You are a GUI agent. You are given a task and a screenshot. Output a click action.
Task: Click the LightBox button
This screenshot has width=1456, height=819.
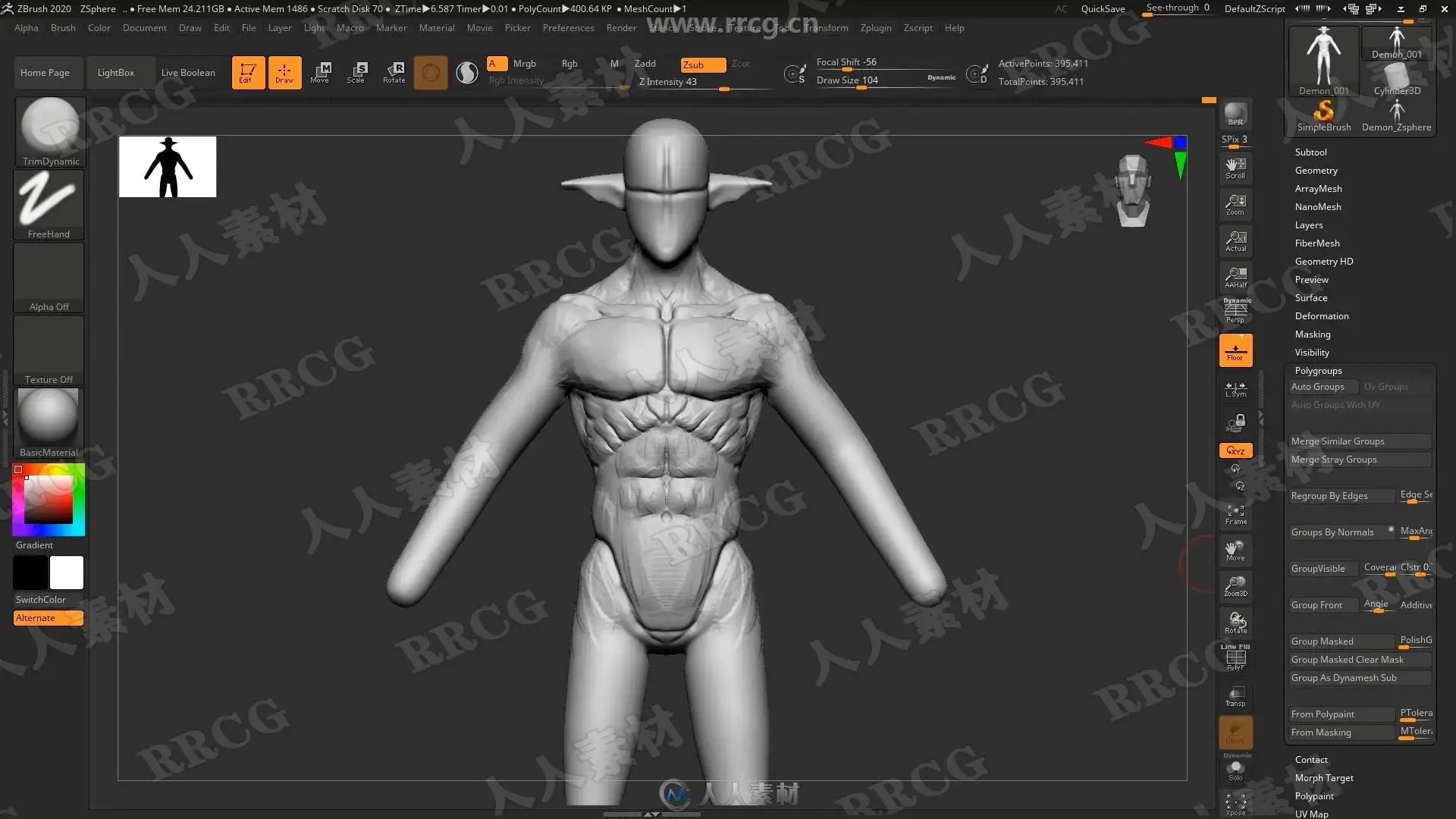116,73
